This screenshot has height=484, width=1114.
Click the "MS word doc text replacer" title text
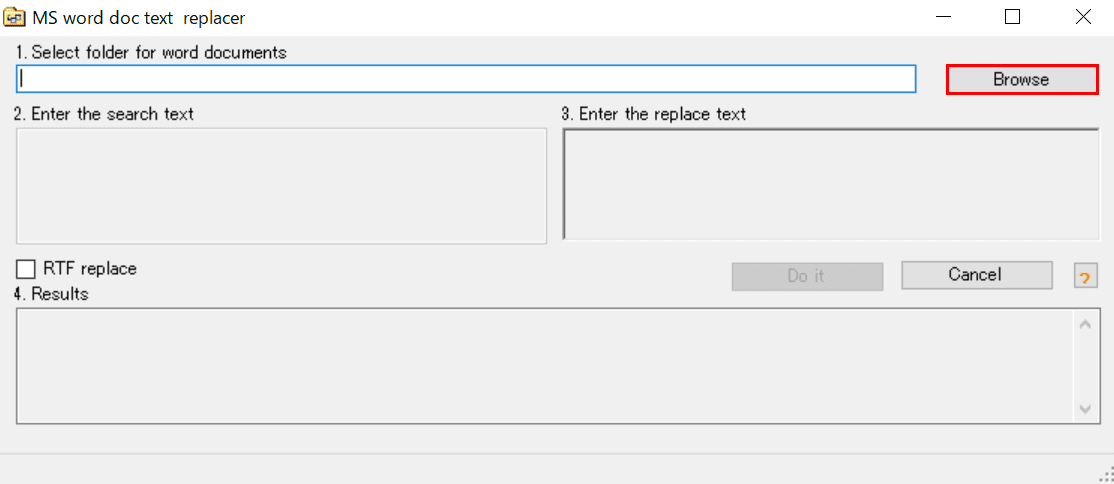pos(139,18)
